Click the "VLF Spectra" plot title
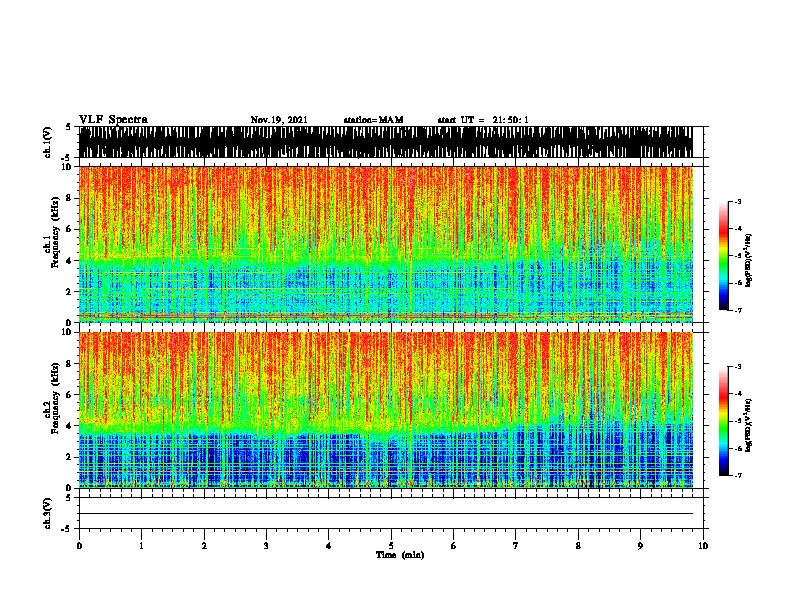This screenshot has height=612, width=792. (113, 120)
